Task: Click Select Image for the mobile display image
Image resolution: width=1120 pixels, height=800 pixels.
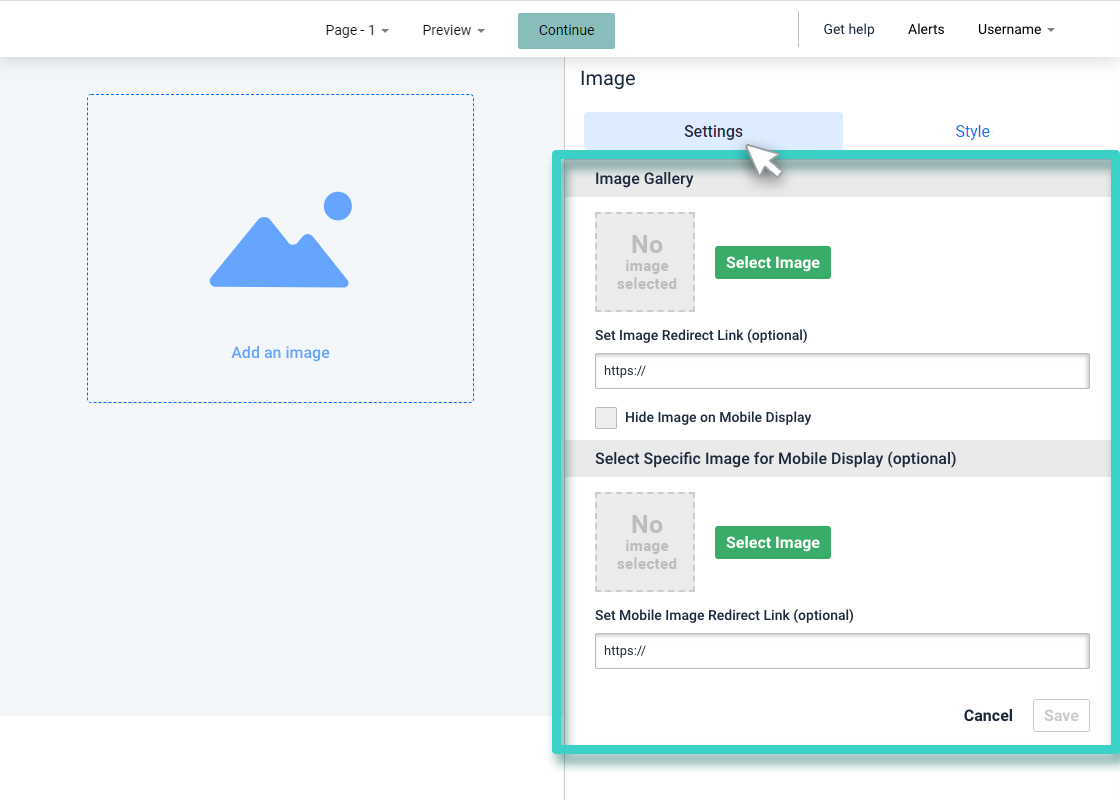Action: [x=773, y=543]
